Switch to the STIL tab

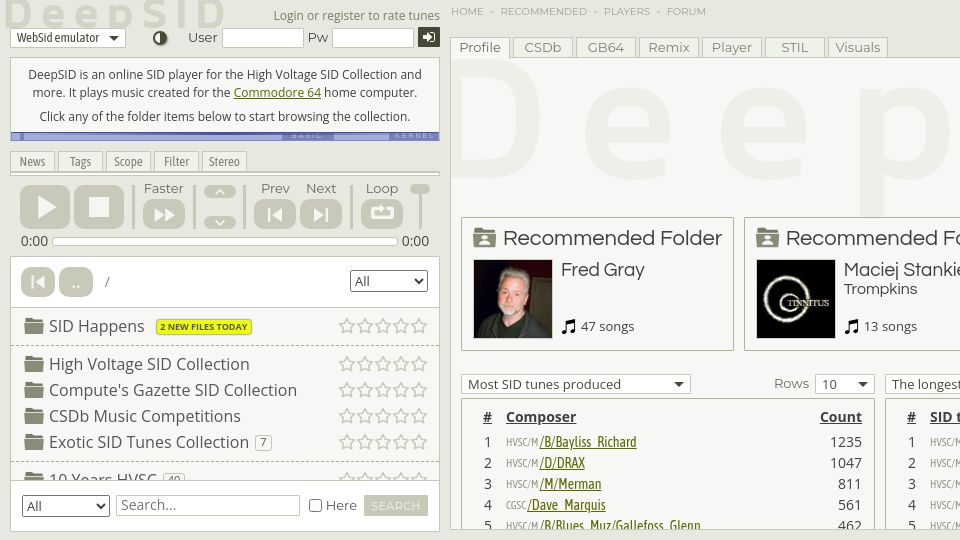coord(794,48)
